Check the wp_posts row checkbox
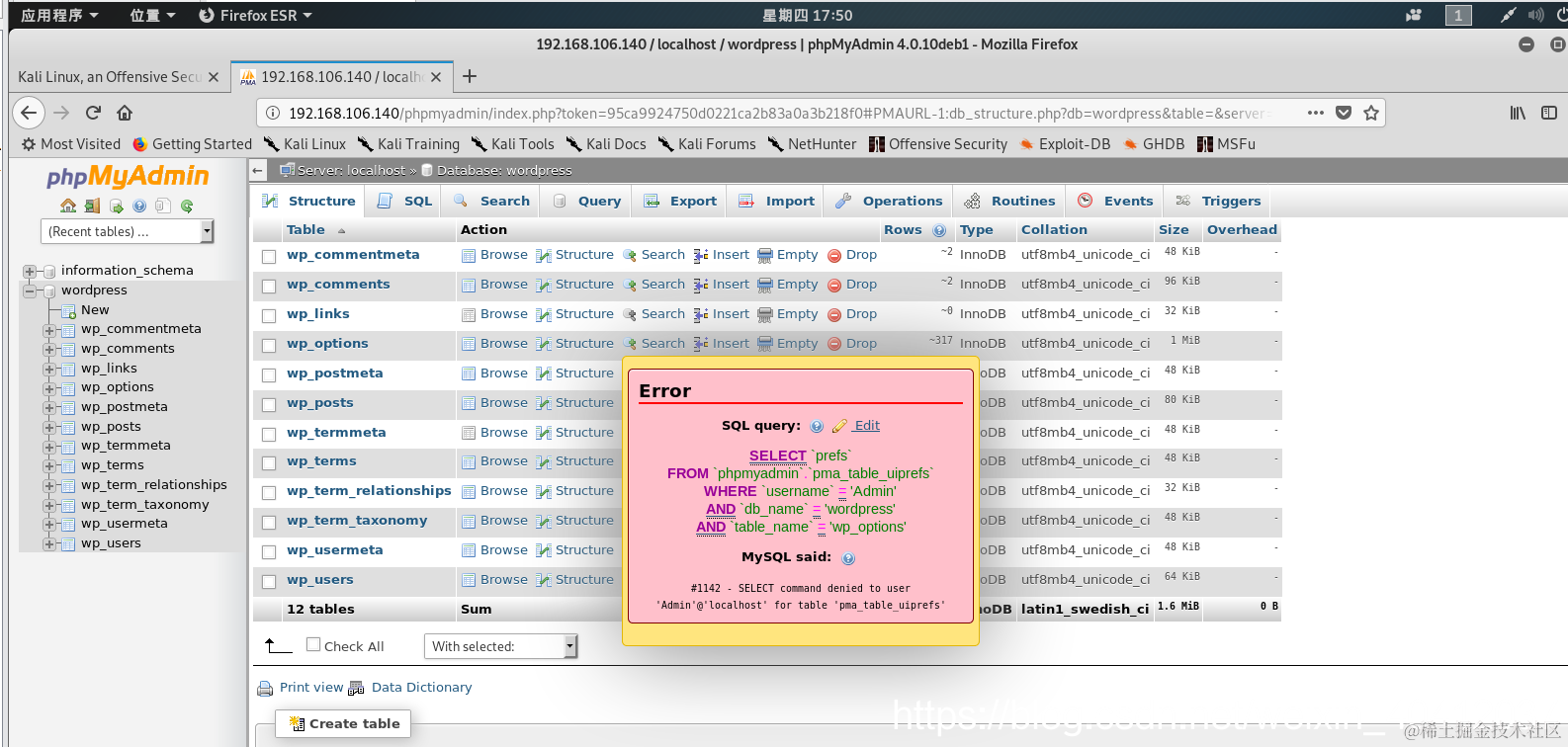 (269, 404)
